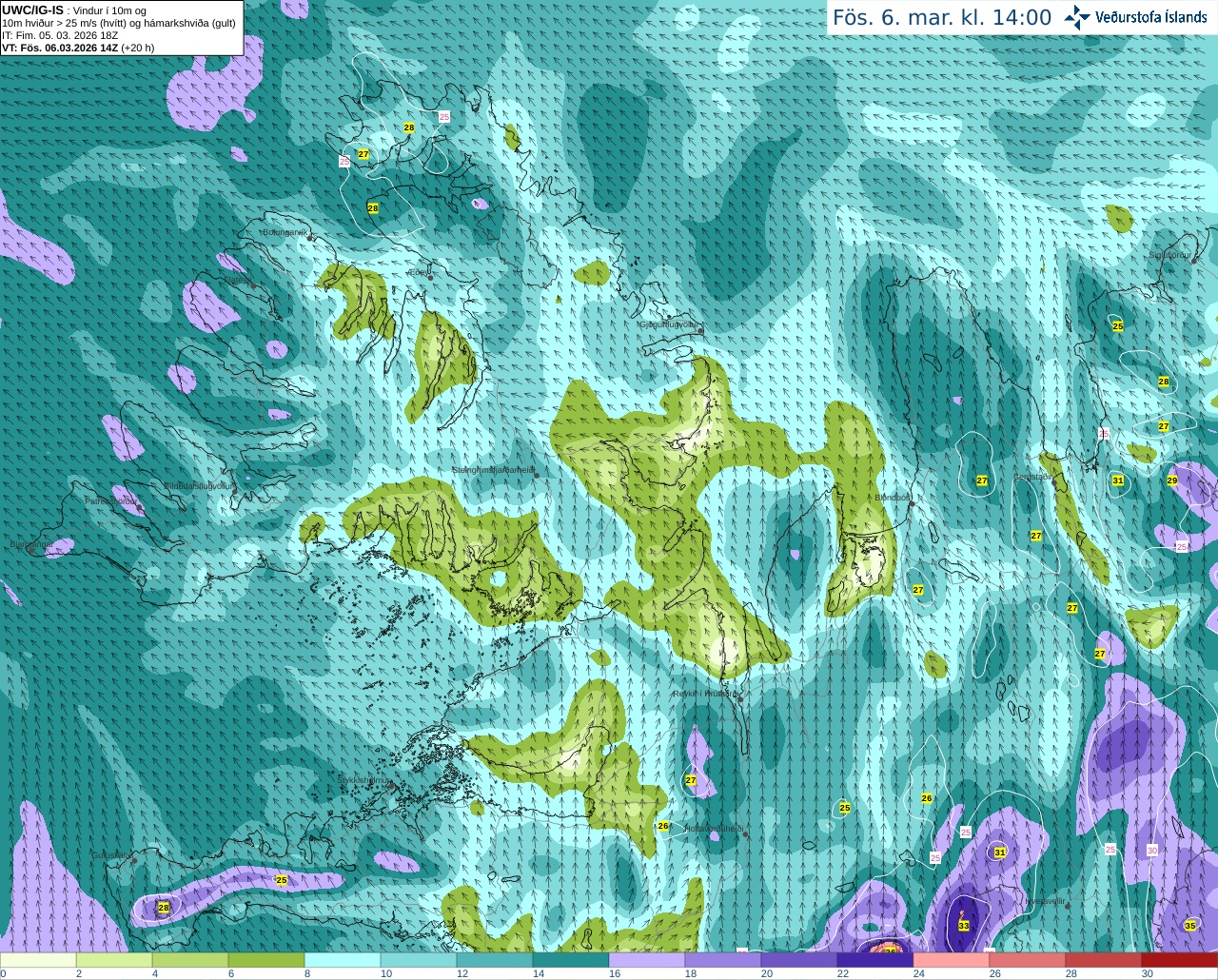Select the 24–26 m/s light pink legend swatch
Viewport: 1218px width, 980px height.
point(952,960)
